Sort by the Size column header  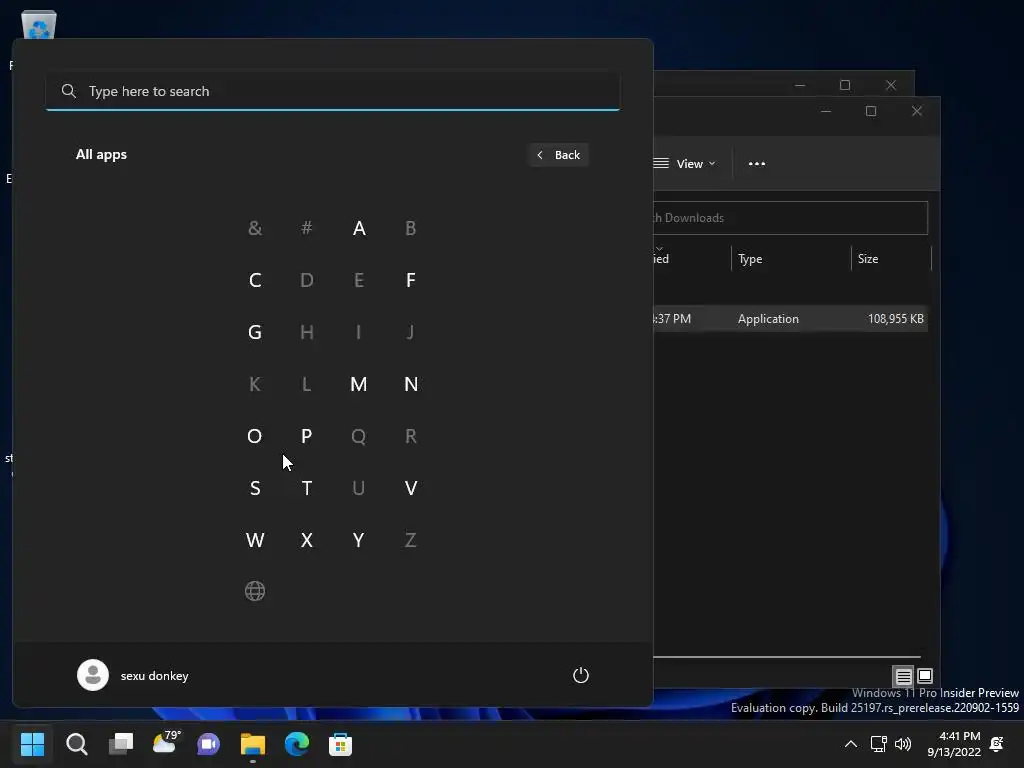(891, 259)
